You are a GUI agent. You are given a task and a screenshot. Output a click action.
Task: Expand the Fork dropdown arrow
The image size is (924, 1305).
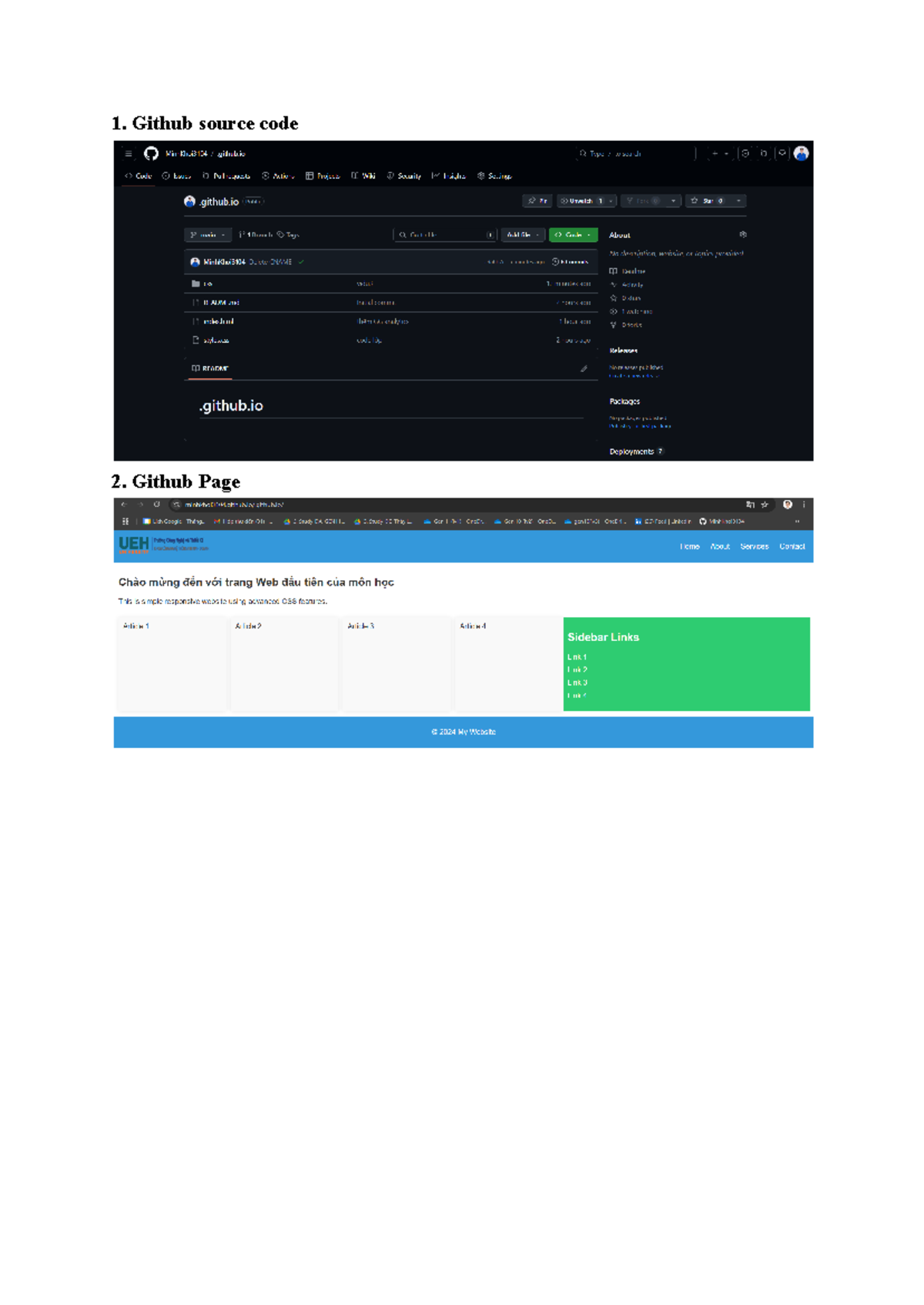674,201
